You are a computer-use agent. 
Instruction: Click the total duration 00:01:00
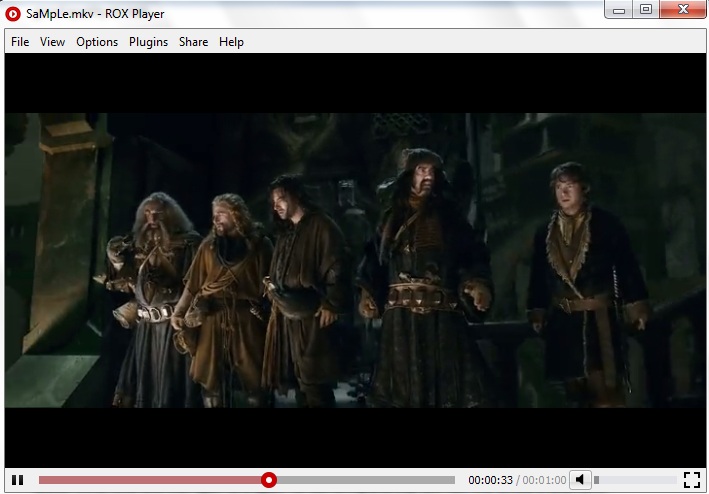coord(544,480)
